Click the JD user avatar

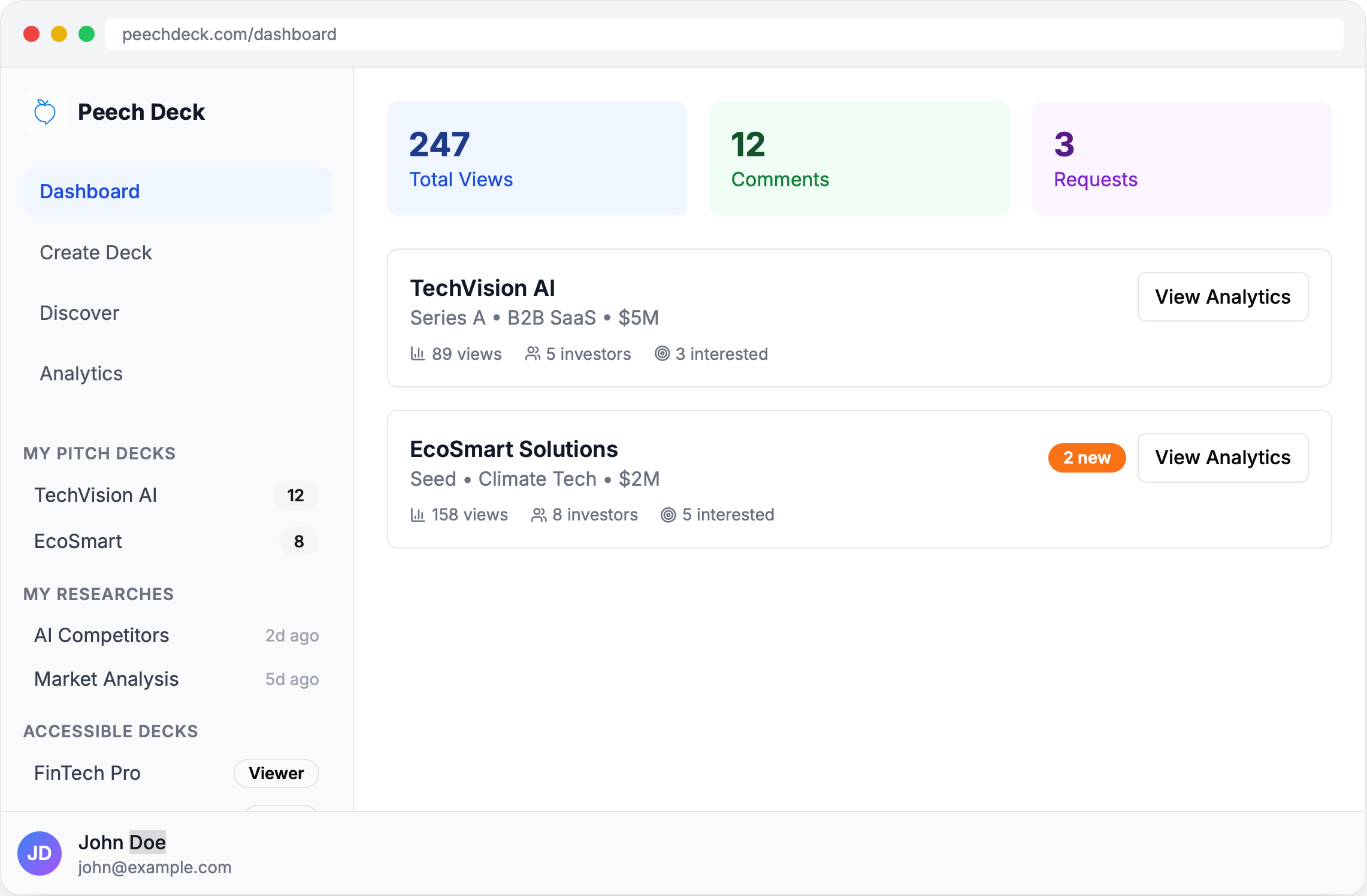tap(40, 853)
